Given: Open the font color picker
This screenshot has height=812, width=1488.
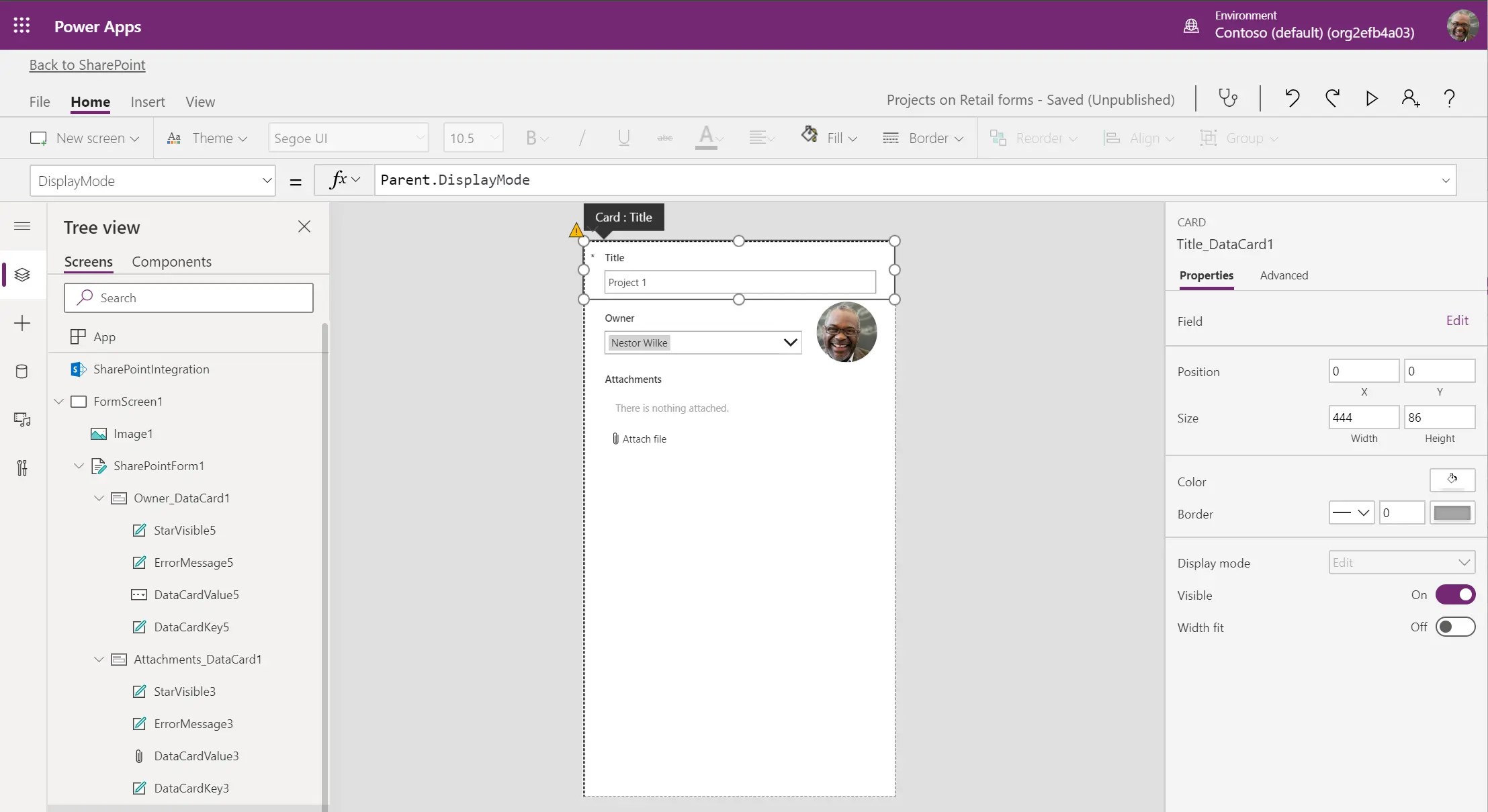Looking at the screenshot, I should pyautogui.click(x=709, y=138).
